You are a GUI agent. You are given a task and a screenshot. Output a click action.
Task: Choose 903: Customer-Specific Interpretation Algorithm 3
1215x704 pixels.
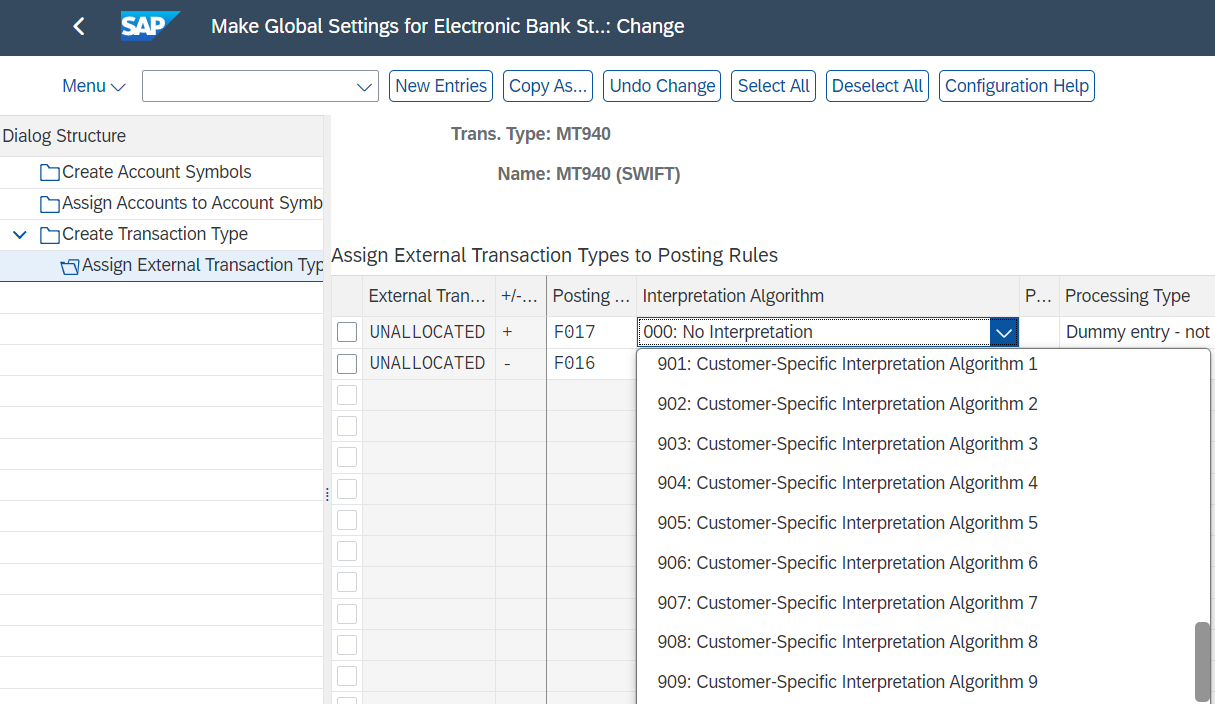[847, 444]
